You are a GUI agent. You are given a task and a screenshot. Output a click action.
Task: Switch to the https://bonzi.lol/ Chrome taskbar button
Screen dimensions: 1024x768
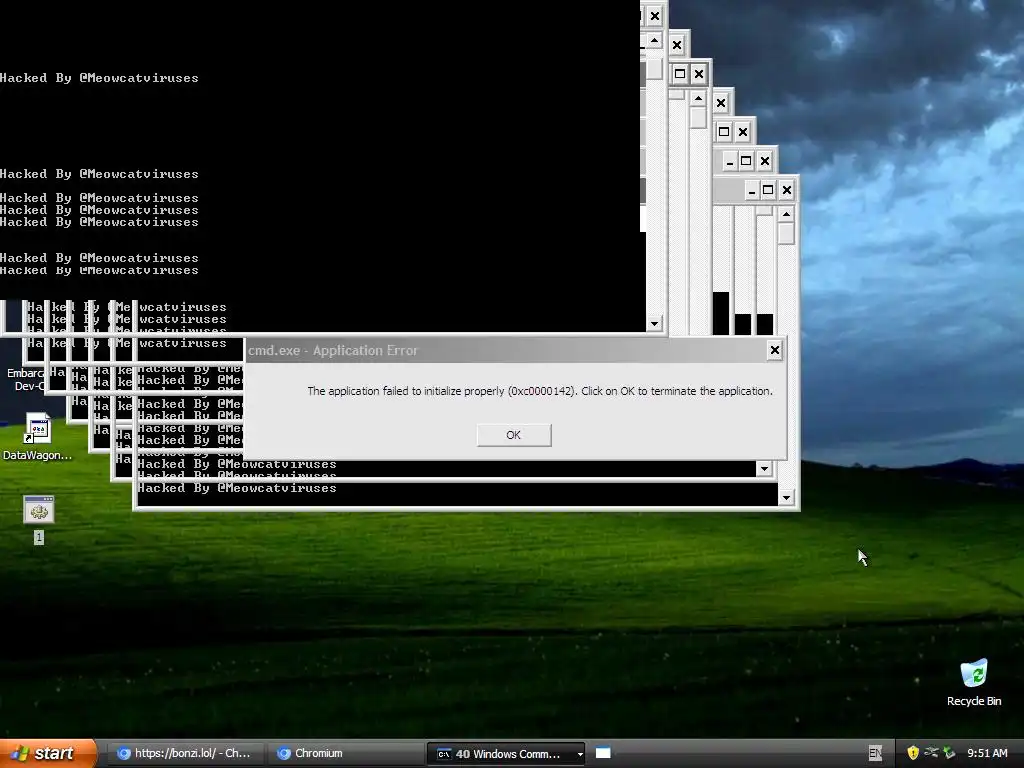pos(185,753)
